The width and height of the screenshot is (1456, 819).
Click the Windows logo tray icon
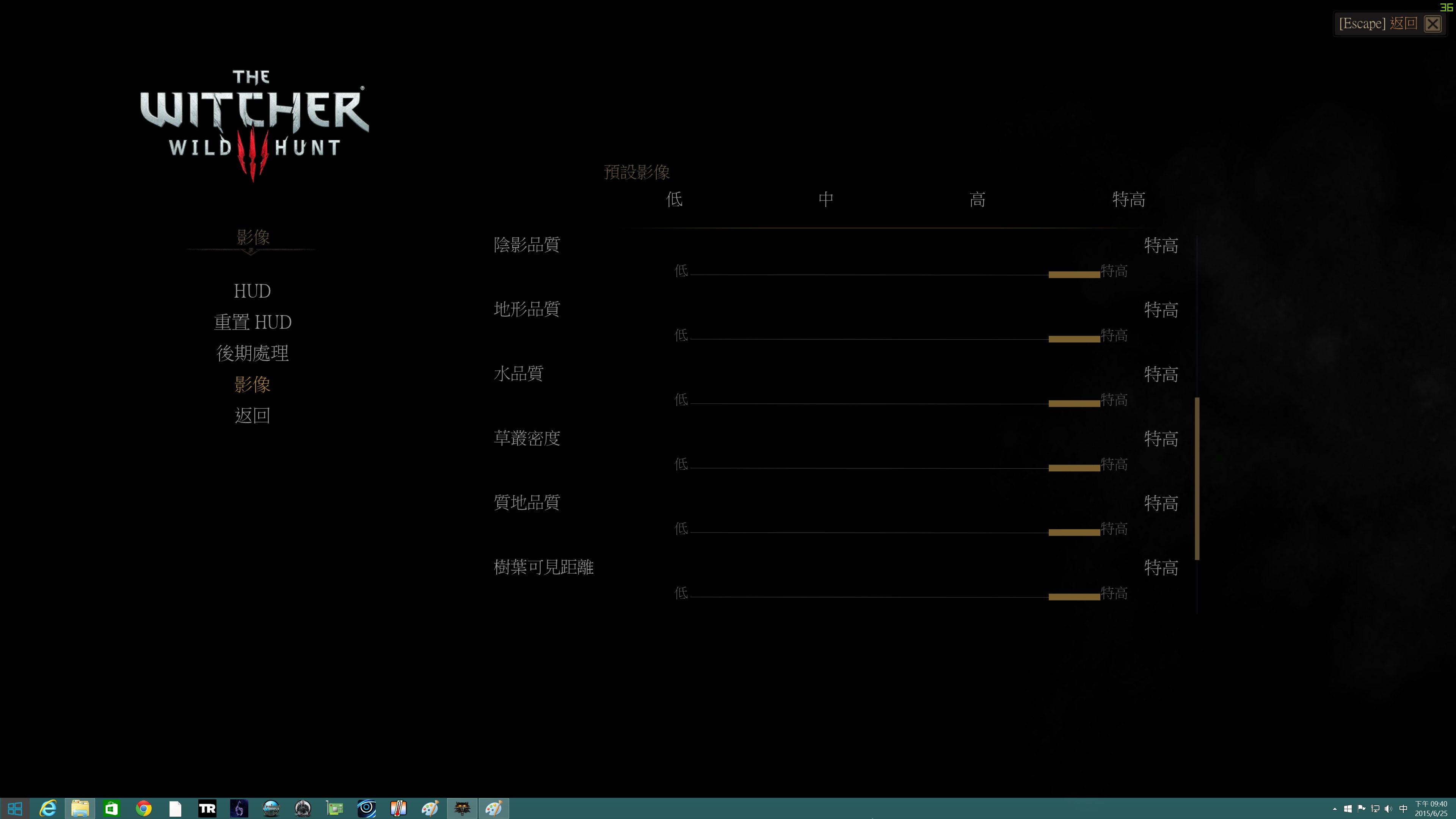pyautogui.click(x=1348, y=809)
